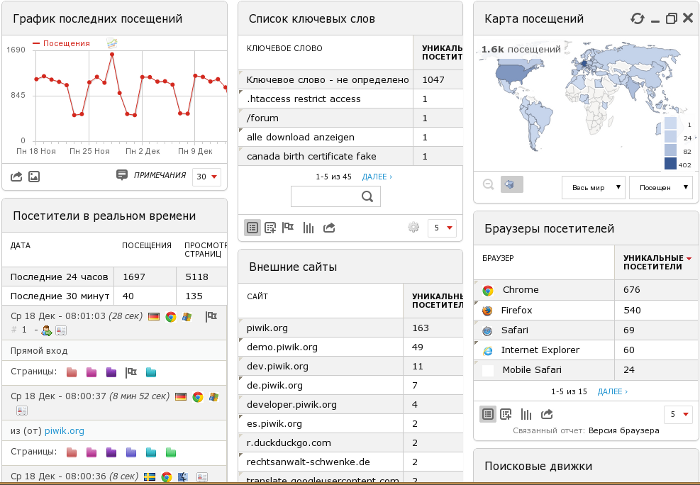The height and width of the screenshot is (485, 700).
Task: Maximize the Карта посещений widget
Action: pos(671,18)
